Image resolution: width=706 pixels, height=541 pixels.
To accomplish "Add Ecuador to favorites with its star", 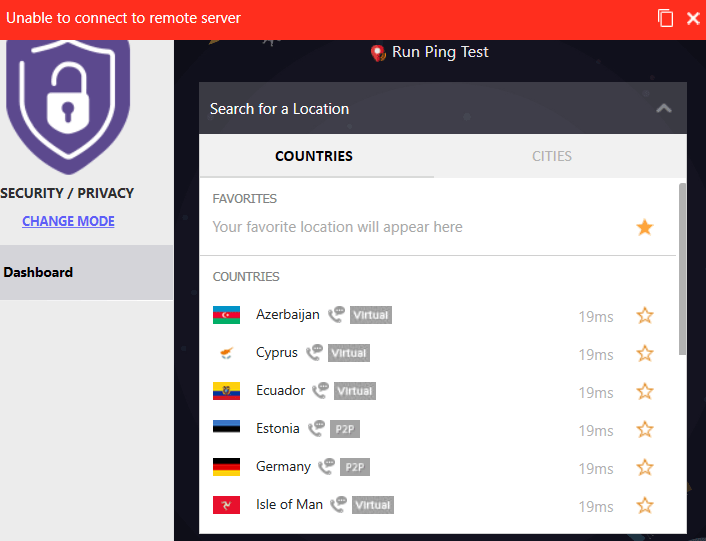I will [645, 391].
